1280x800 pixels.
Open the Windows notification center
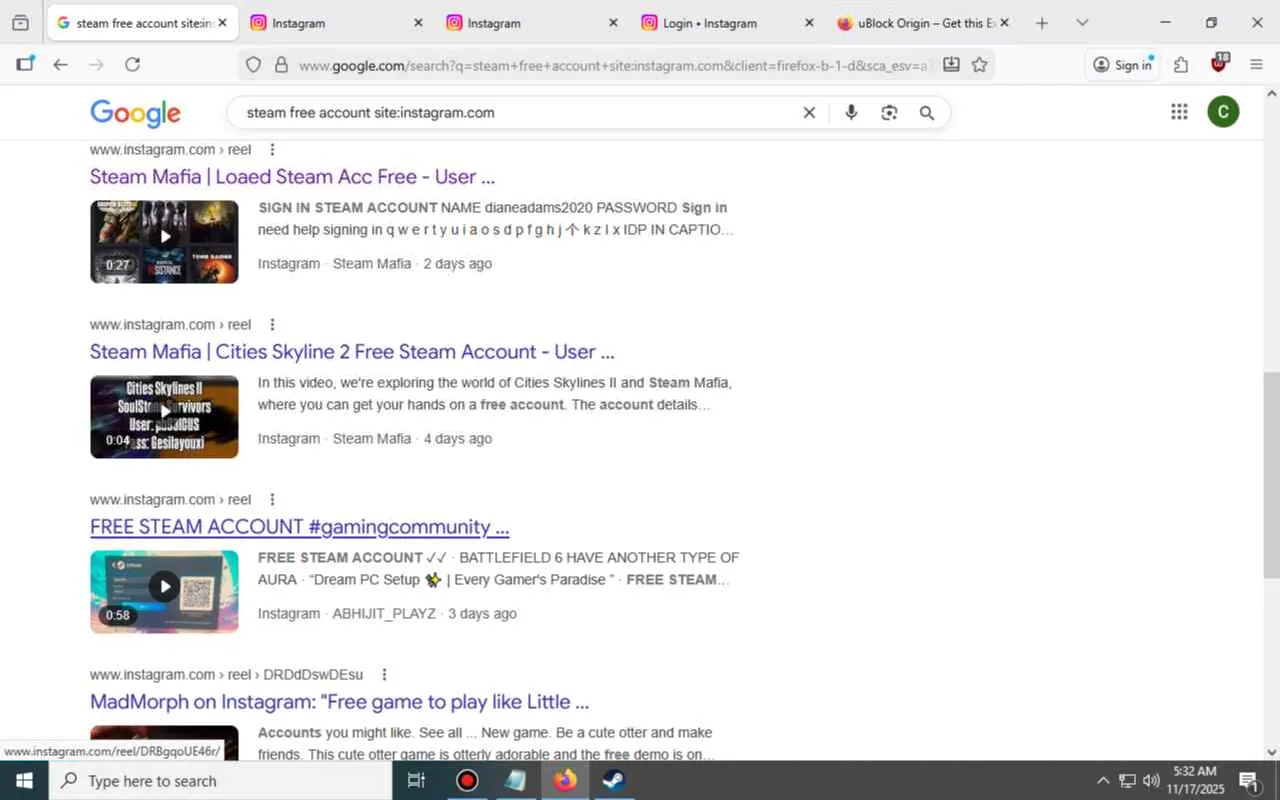[1250, 781]
